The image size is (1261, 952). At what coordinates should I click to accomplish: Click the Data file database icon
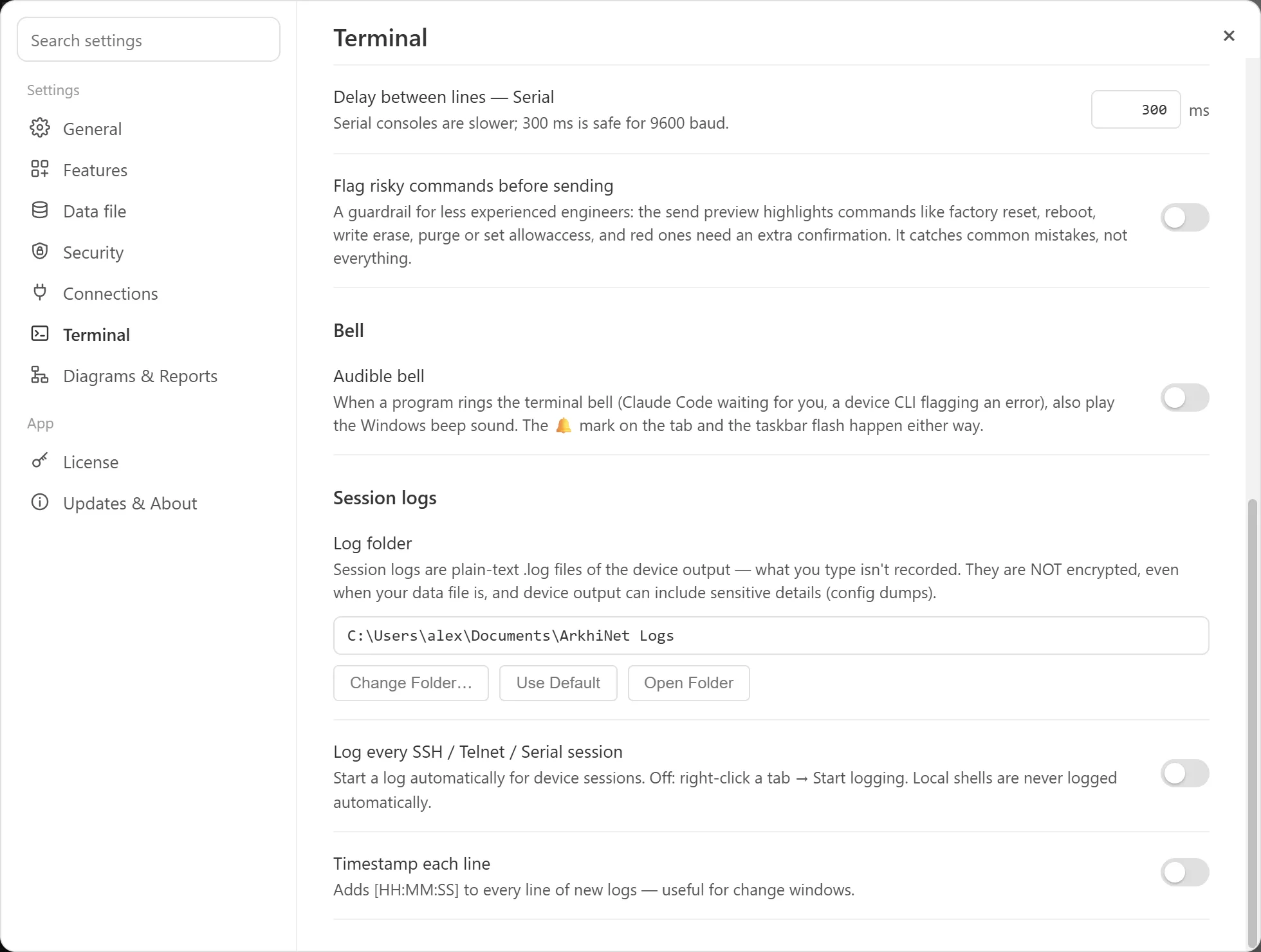point(40,210)
